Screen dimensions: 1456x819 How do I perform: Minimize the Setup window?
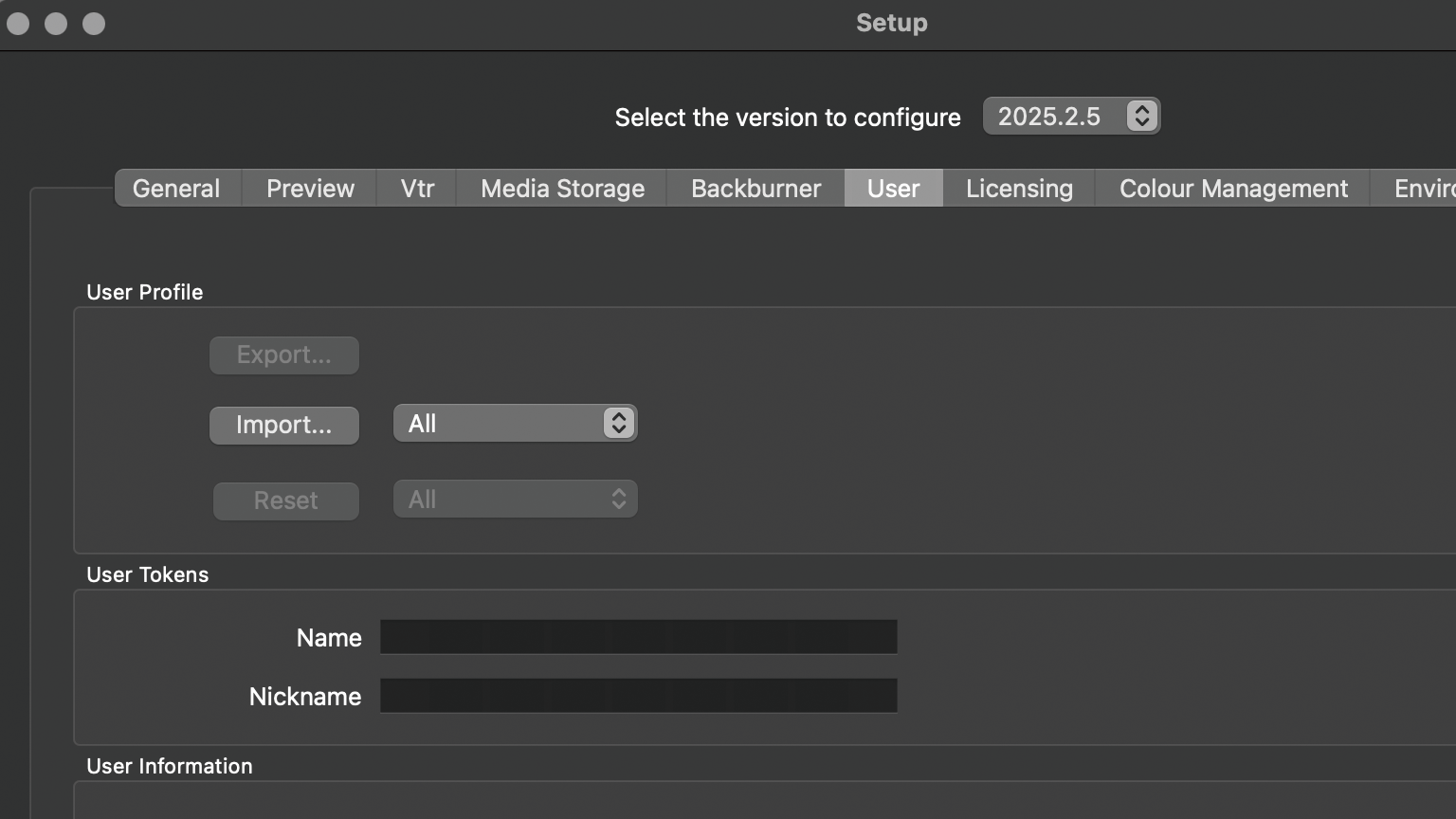[56, 24]
